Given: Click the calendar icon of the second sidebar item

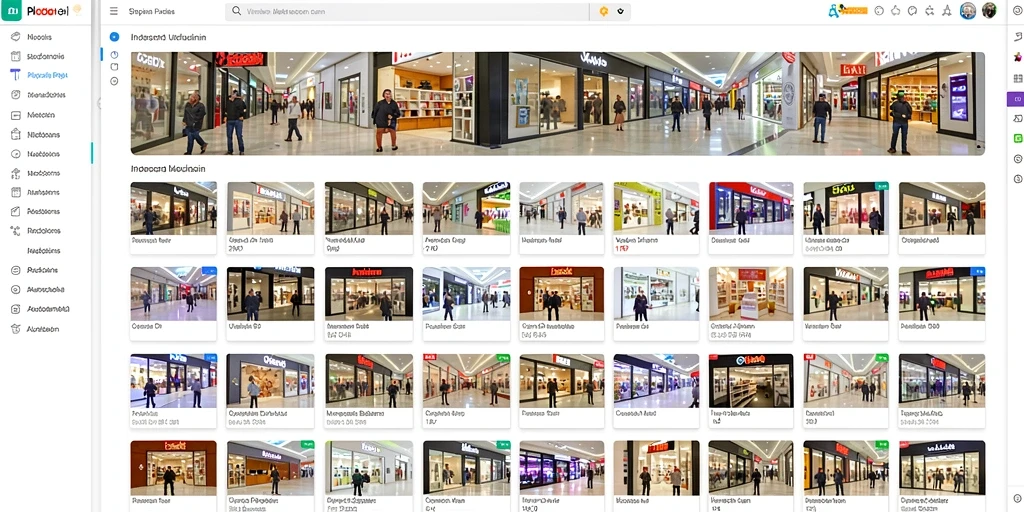Looking at the screenshot, I should pyautogui.click(x=16, y=56).
